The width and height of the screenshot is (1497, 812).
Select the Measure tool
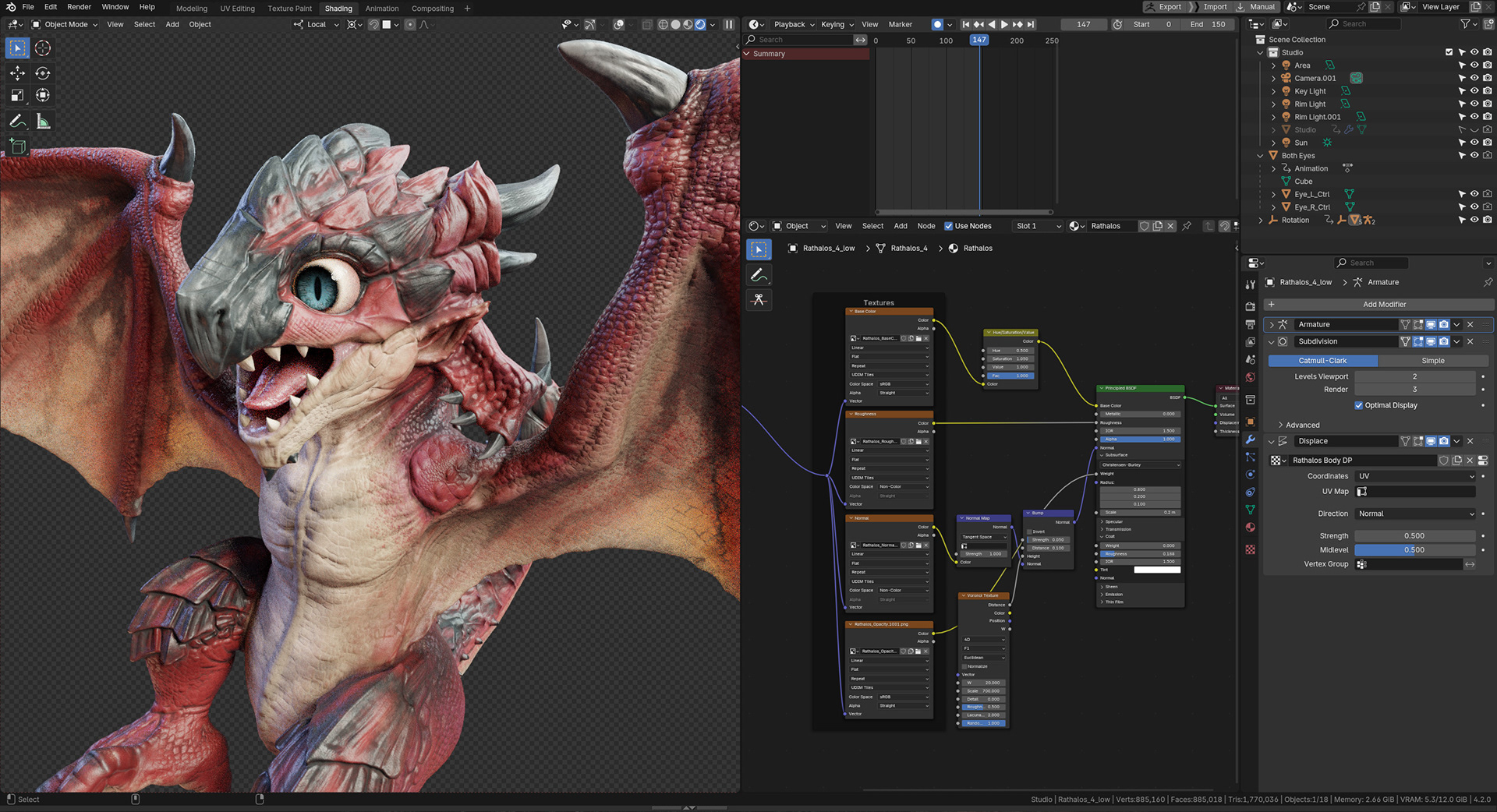(x=43, y=122)
